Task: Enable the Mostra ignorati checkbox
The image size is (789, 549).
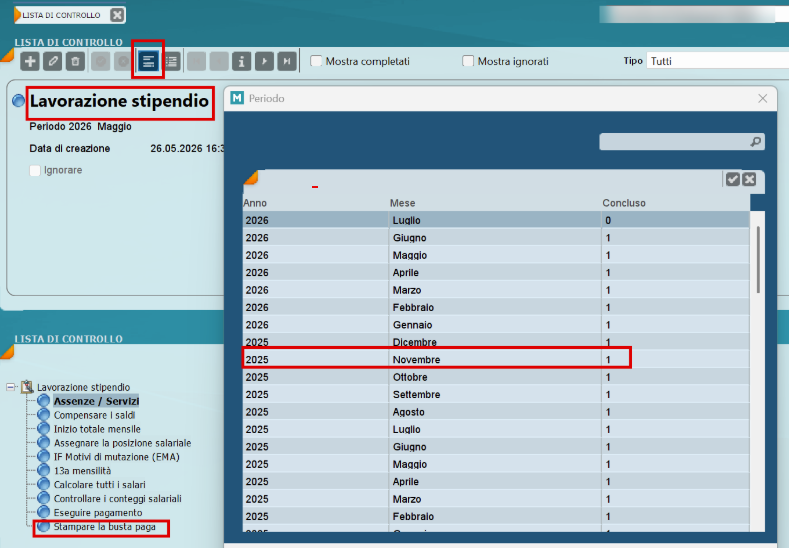Action: pos(468,61)
